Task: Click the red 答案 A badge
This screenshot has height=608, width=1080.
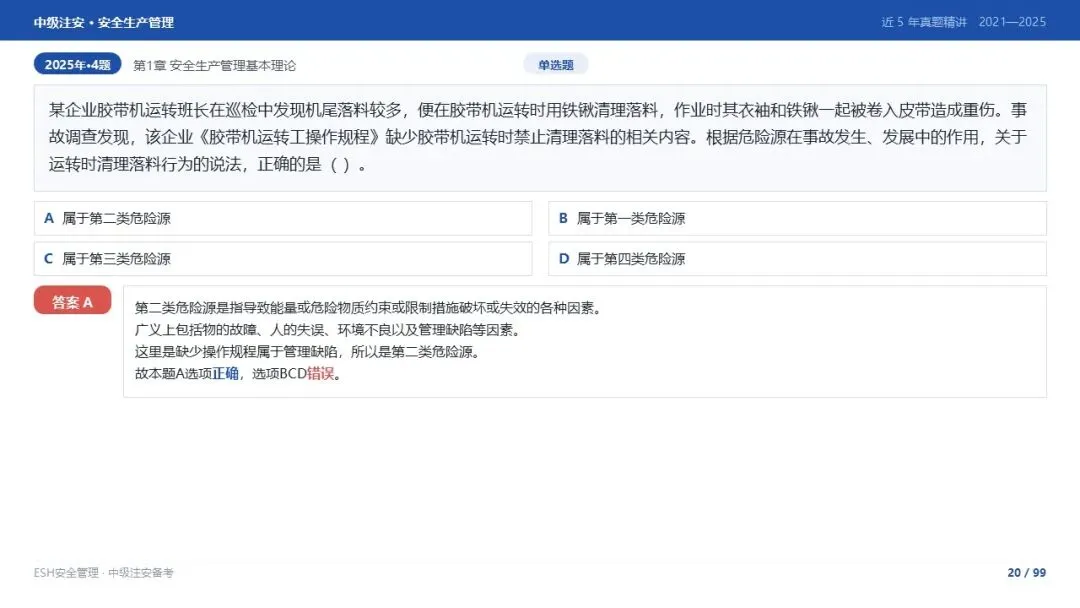Action: [72, 300]
